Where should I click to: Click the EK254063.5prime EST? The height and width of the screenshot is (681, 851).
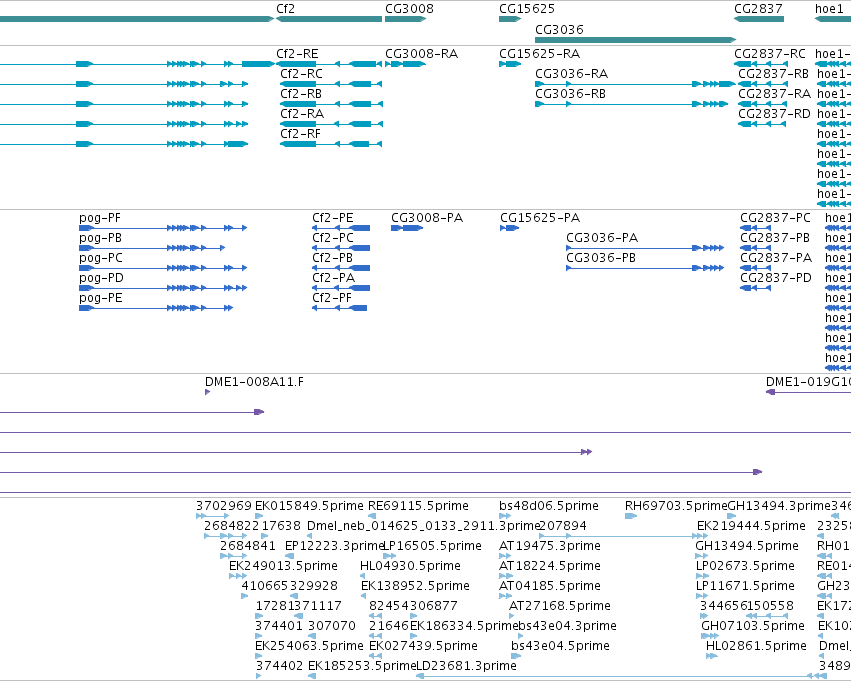[259, 657]
